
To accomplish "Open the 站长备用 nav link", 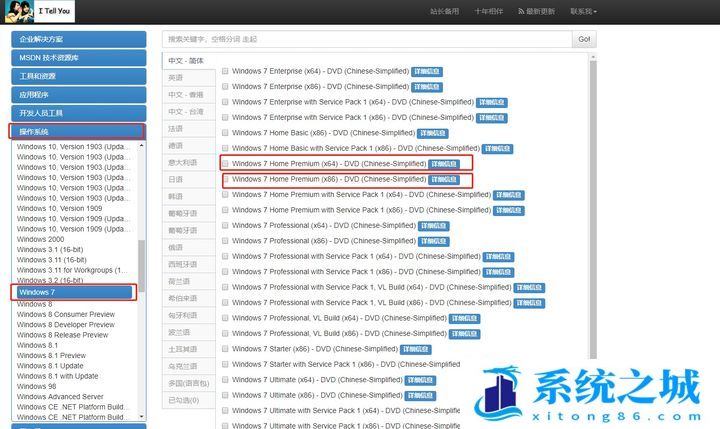I will (444, 11).
